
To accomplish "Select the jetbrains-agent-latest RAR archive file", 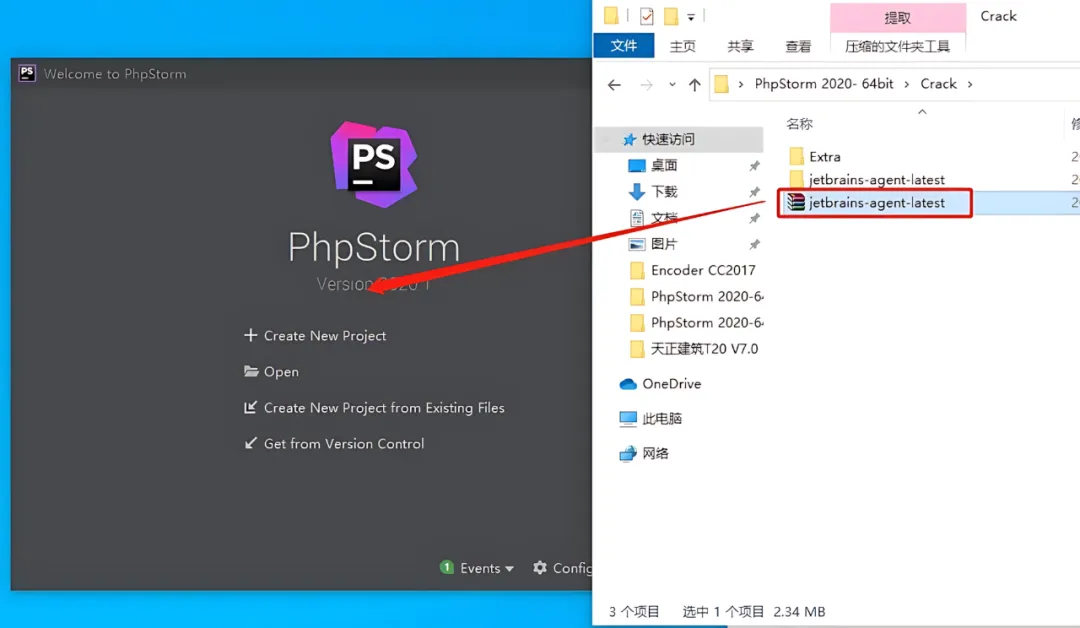I will [x=876, y=202].
